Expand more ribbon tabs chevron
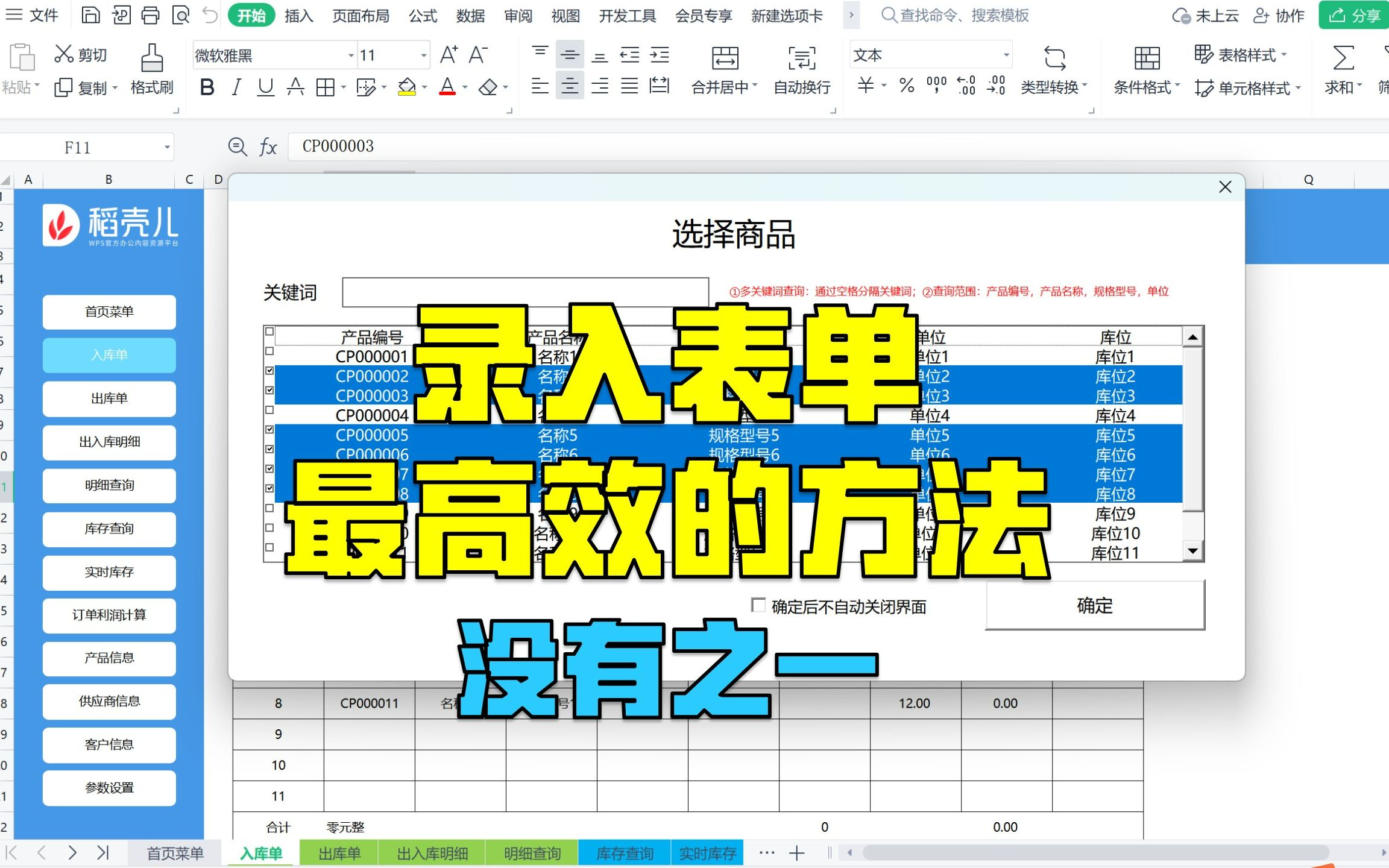 [x=851, y=15]
